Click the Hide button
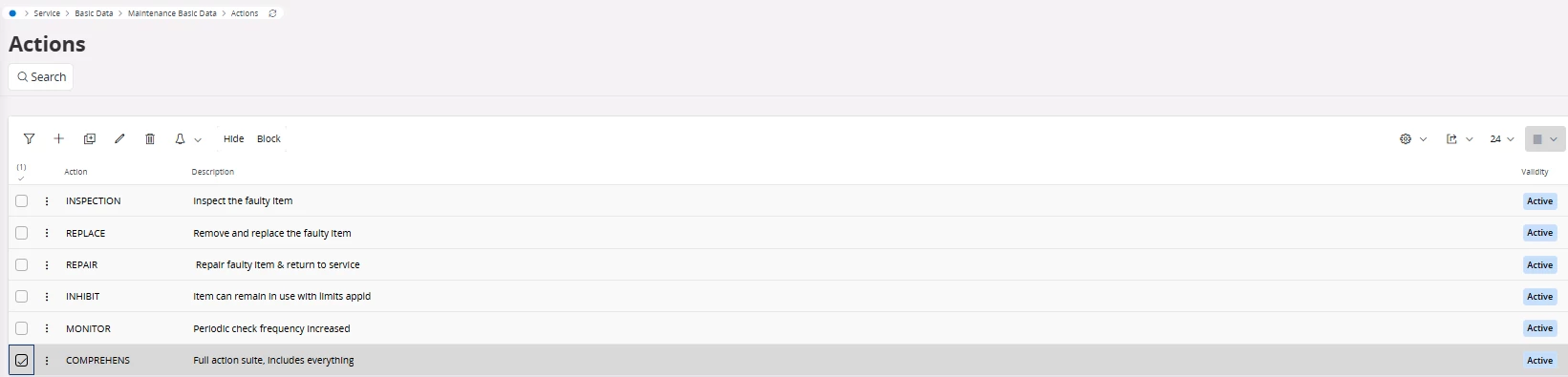The width and height of the screenshot is (1568, 377). (x=234, y=139)
